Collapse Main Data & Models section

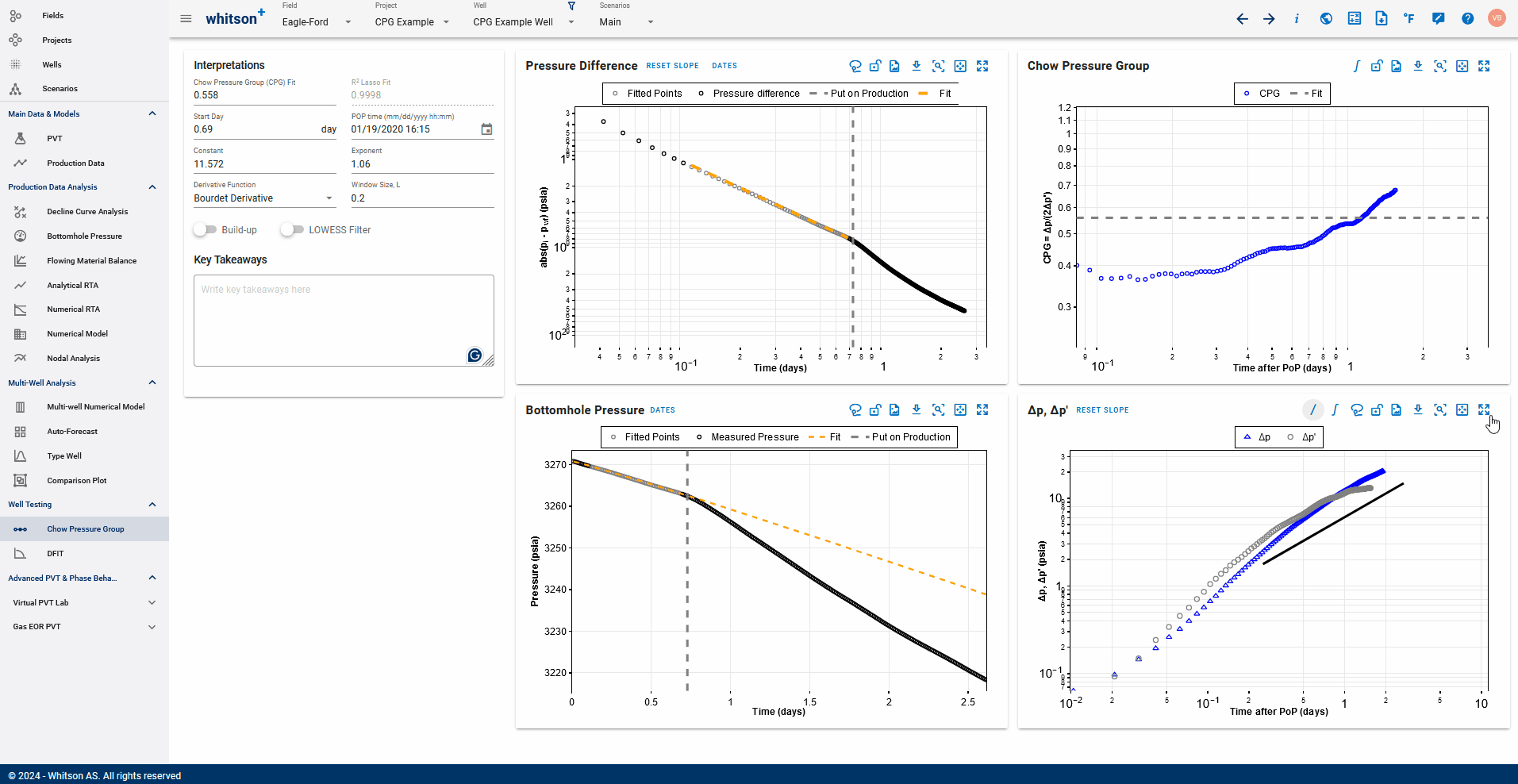click(x=152, y=113)
